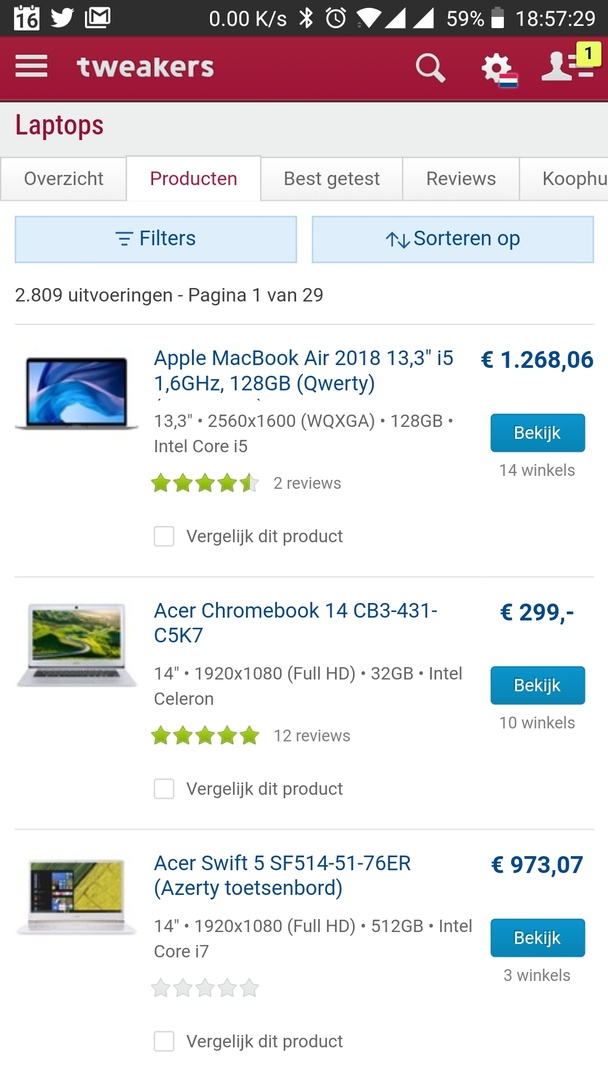Open settings gear with Dutch flag

pyautogui.click(x=497, y=69)
